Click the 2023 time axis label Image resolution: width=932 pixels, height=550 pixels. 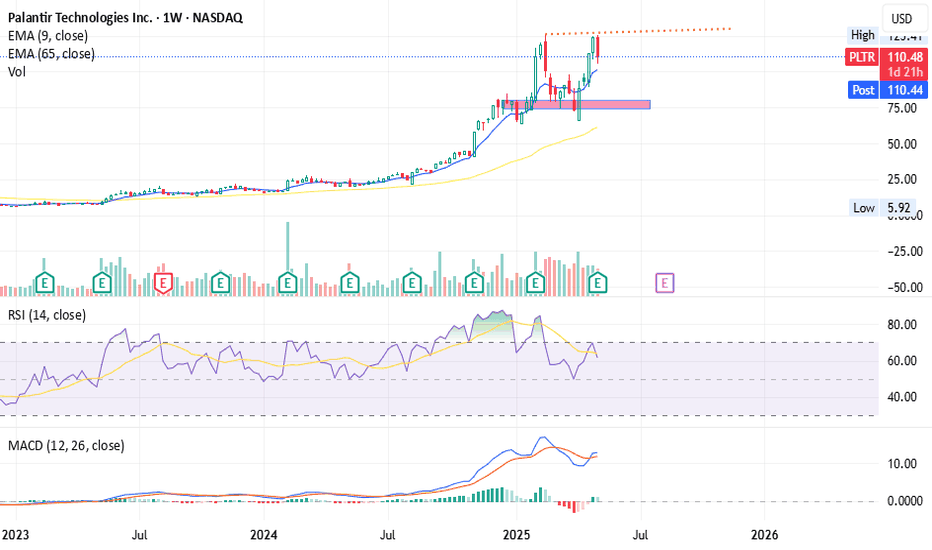coord(15,535)
